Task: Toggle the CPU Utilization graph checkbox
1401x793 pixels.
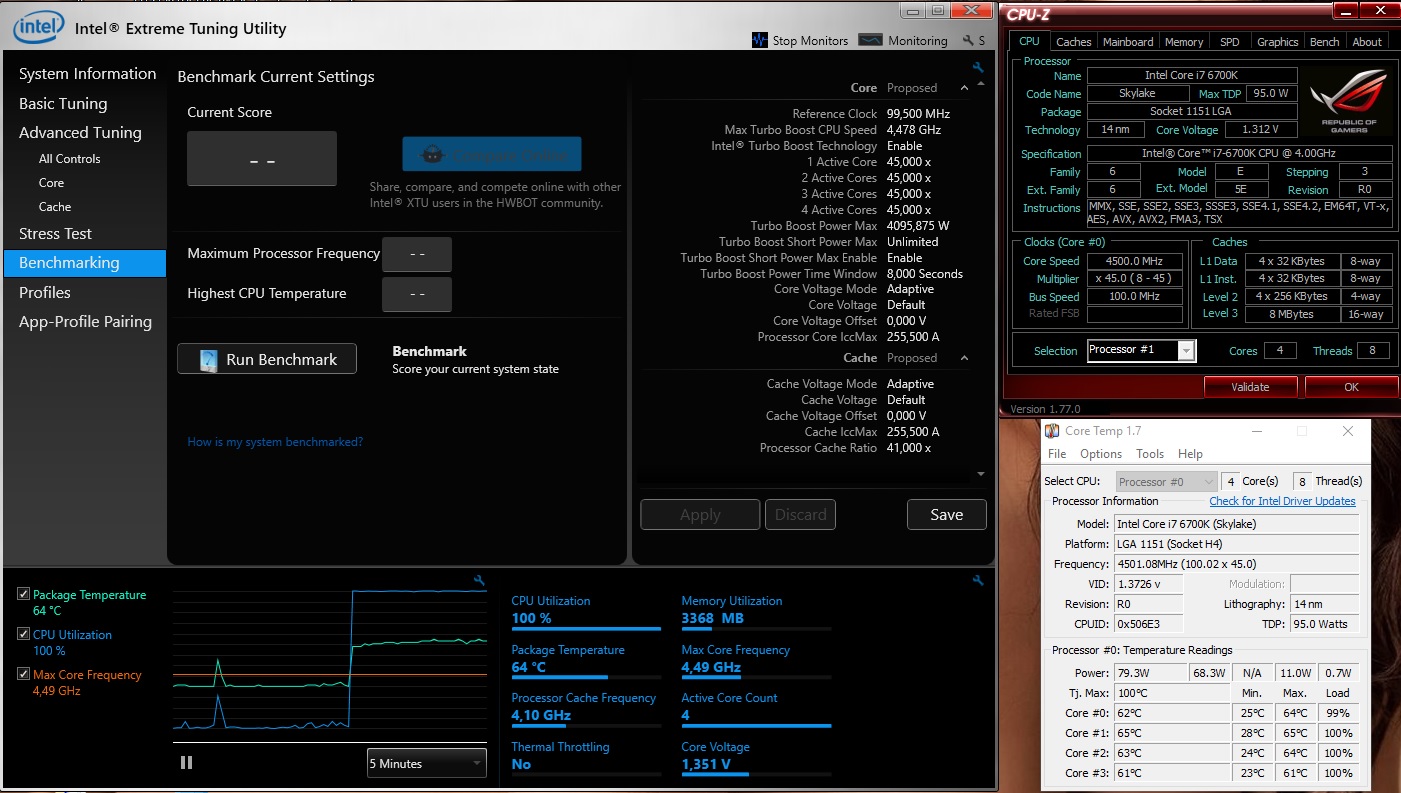Action: [x=23, y=634]
